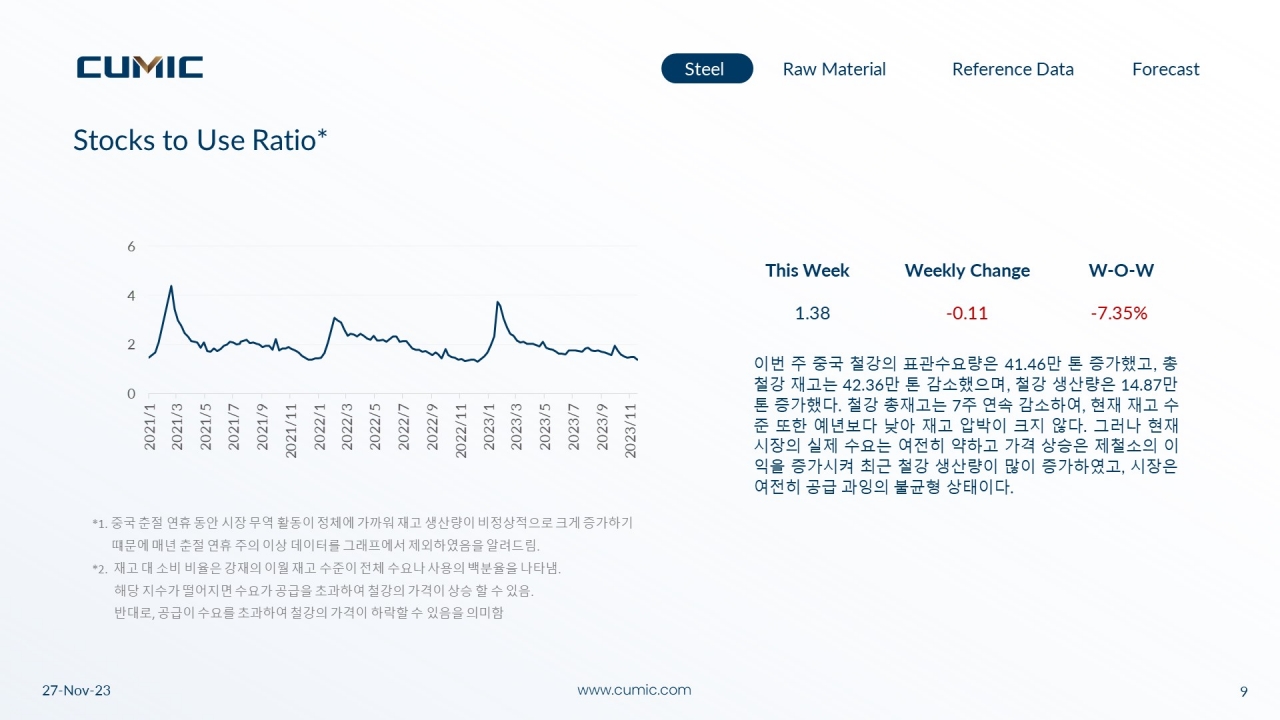This screenshot has height=720, width=1280.
Task: Select the W-O-W column header
Action: (1121, 270)
